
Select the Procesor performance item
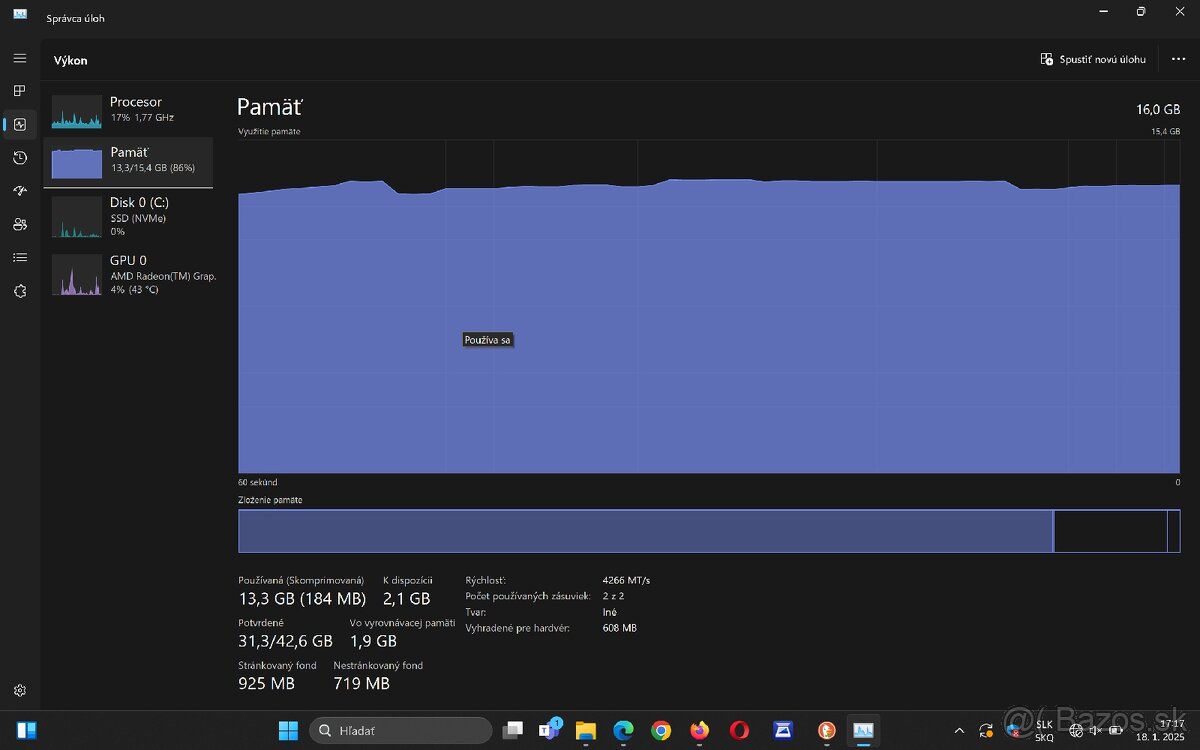pos(128,110)
